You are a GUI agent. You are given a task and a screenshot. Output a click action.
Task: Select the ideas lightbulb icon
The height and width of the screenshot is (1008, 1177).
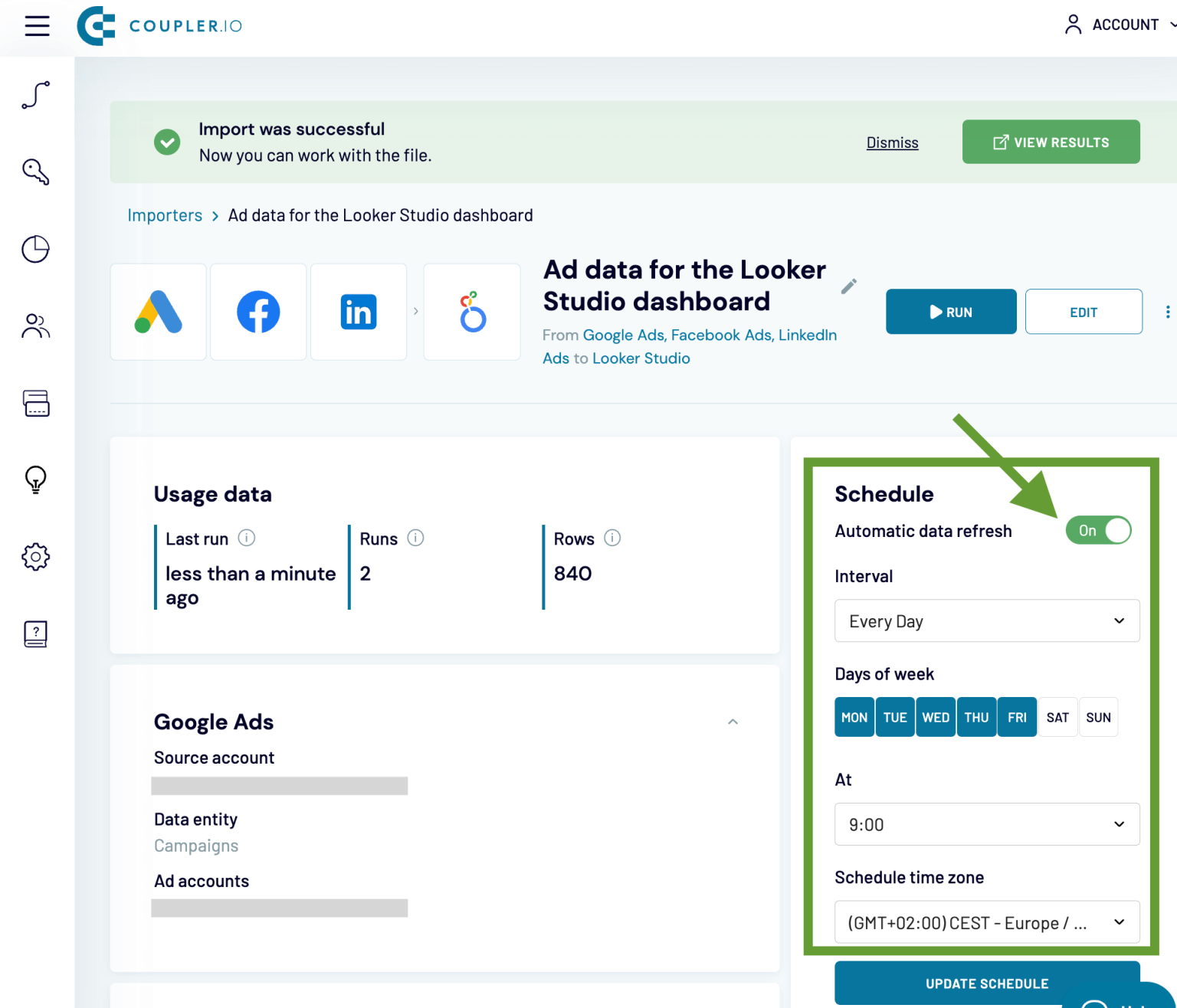coord(35,481)
